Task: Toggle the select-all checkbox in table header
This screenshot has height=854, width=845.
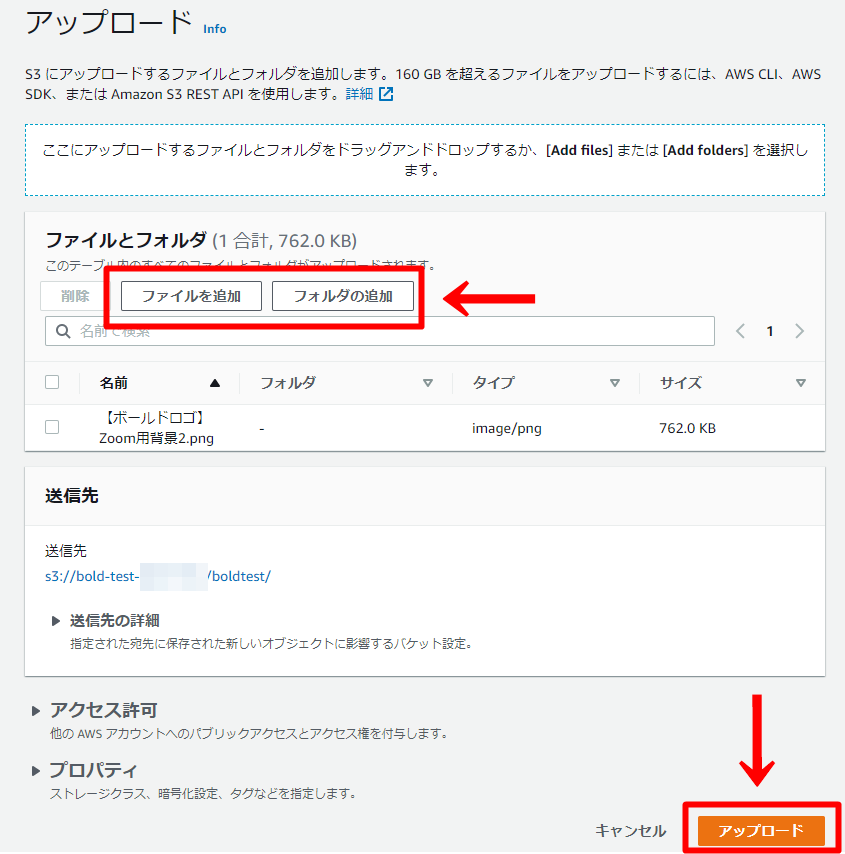Action: tap(52, 382)
